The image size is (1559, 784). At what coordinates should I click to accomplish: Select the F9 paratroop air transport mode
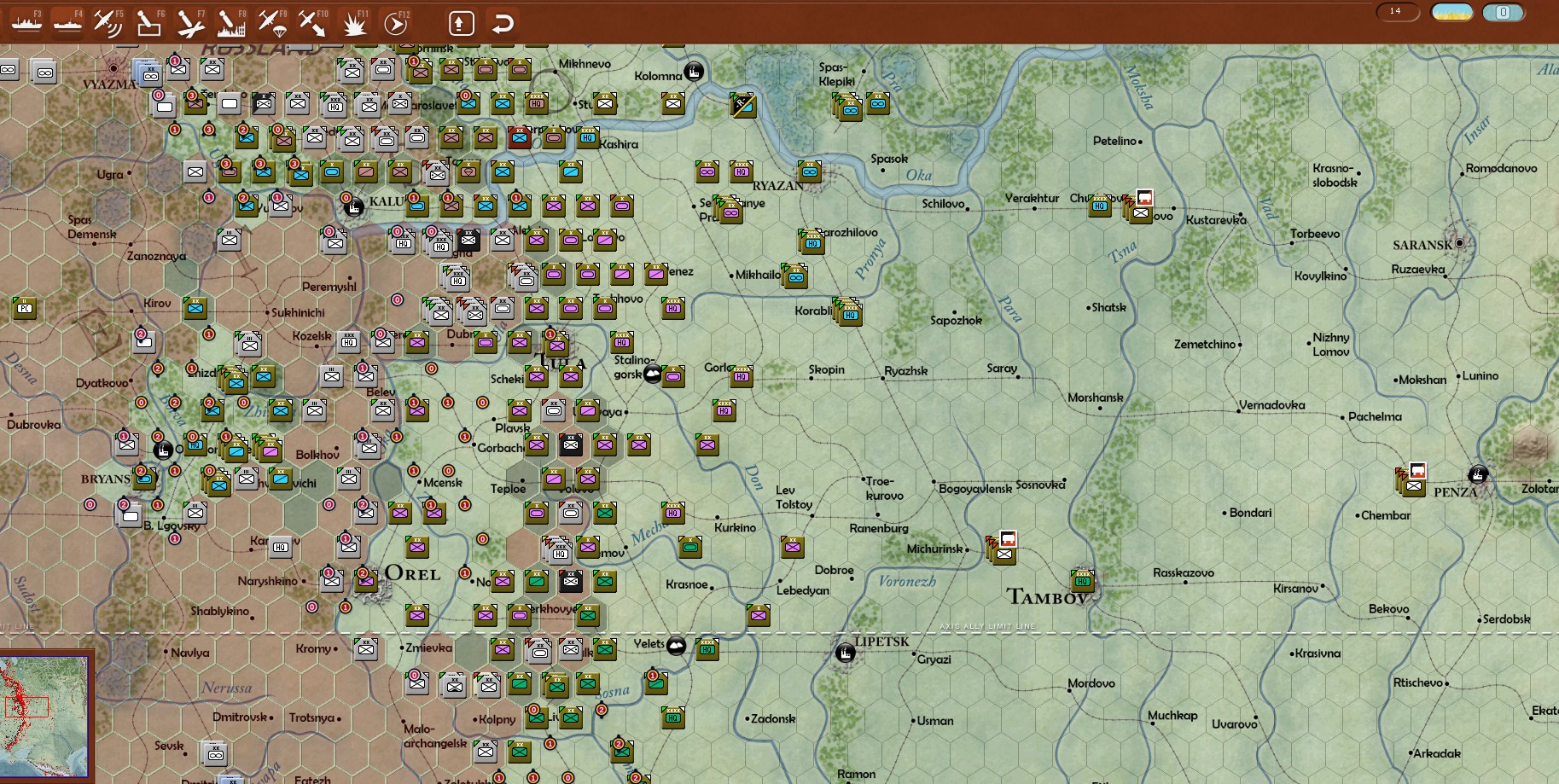tap(272, 22)
